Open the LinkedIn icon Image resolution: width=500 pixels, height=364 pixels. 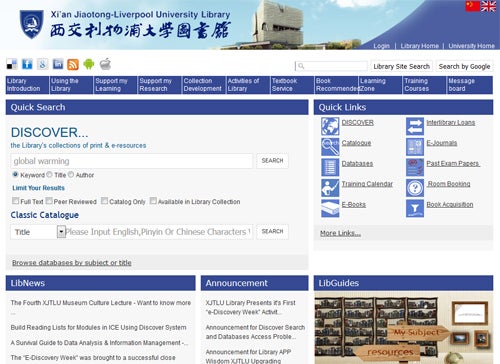coord(58,64)
